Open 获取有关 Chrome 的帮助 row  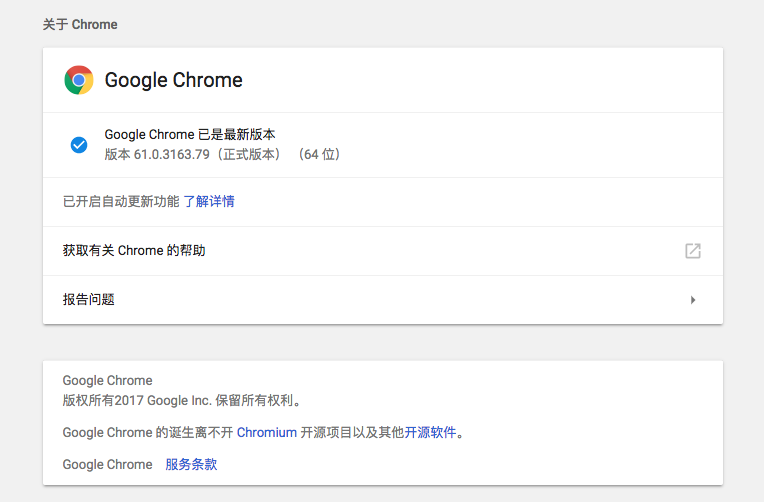[x=383, y=251]
